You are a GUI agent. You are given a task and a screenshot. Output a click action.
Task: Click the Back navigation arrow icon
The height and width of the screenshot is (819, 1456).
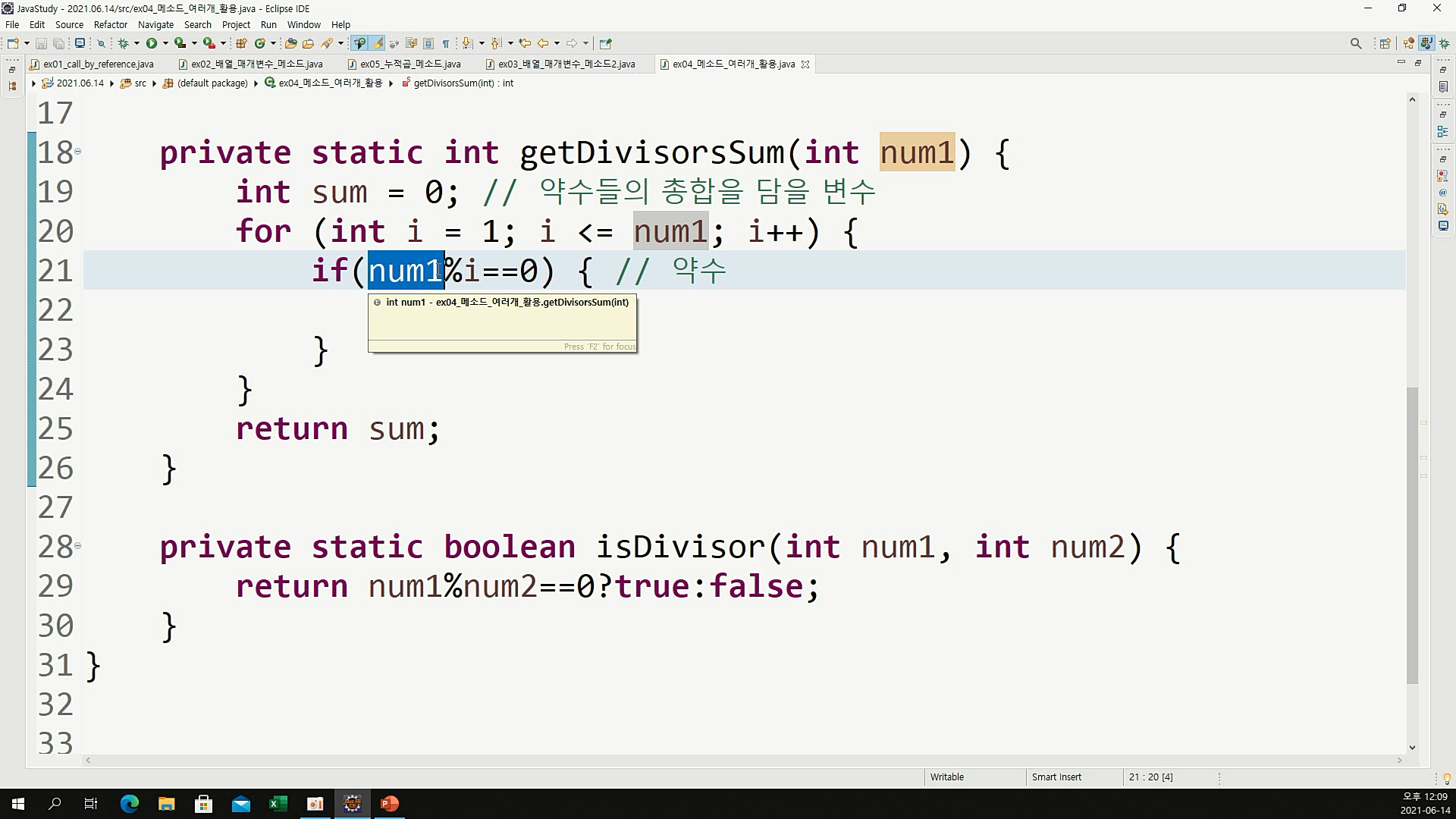543,43
